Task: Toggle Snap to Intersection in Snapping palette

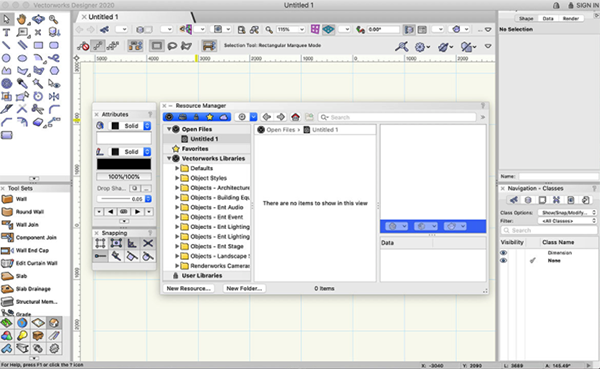Action: click(x=148, y=243)
